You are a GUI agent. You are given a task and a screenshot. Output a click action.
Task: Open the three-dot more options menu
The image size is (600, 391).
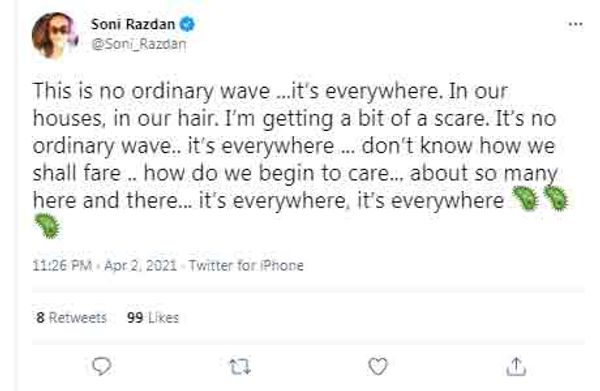[576, 24]
